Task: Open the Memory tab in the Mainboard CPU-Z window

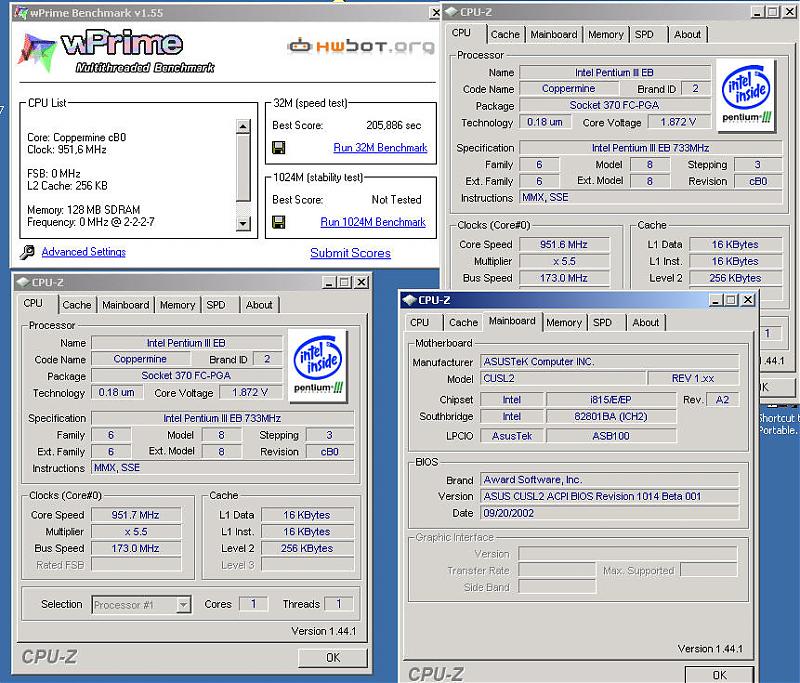Action: click(x=564, y=323)
